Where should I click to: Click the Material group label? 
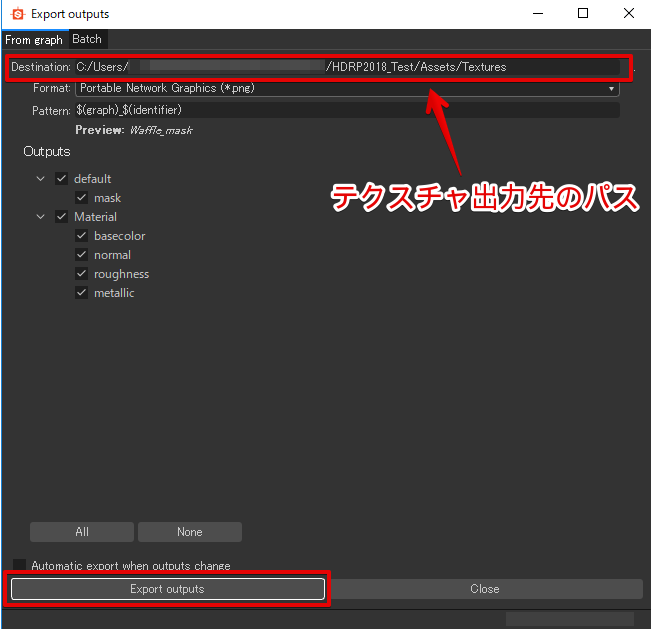tap(95, 217)
